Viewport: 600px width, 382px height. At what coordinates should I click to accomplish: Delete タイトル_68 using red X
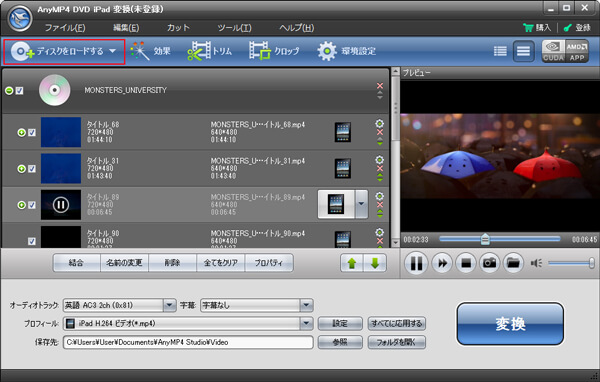[380, 132]
